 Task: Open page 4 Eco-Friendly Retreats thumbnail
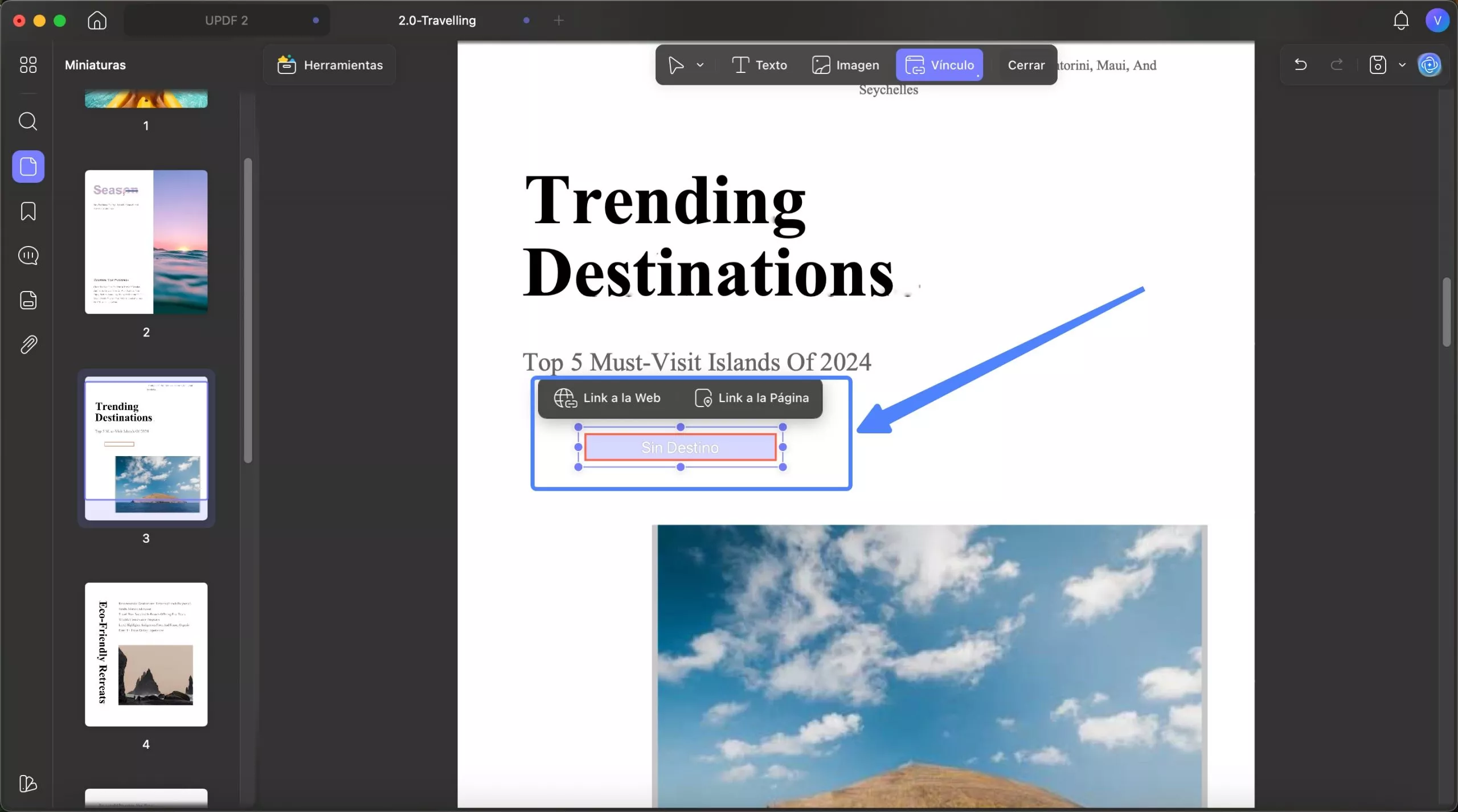146,654
